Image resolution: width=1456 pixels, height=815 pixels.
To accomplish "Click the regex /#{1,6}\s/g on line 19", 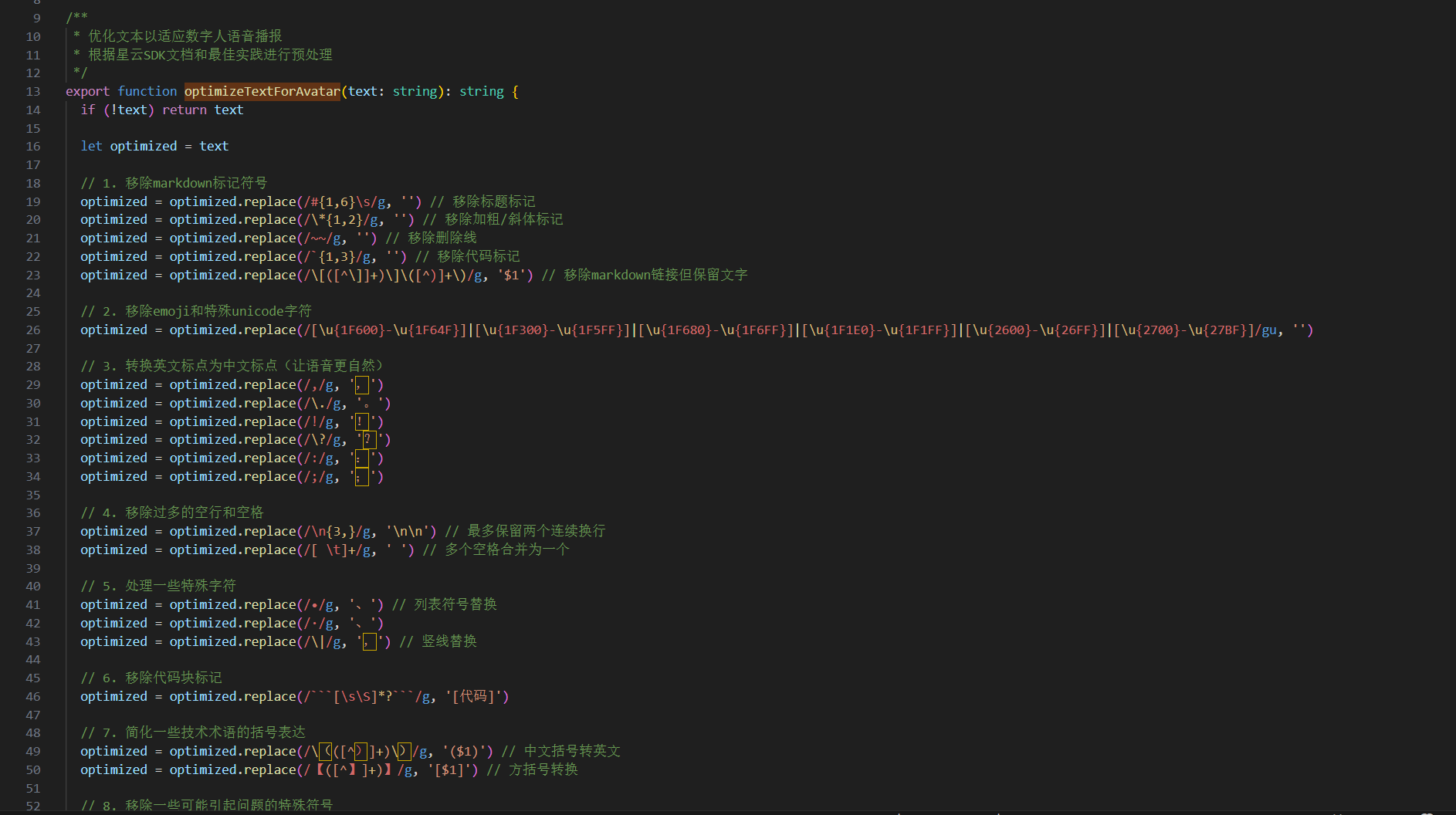I will pos(344,201).
